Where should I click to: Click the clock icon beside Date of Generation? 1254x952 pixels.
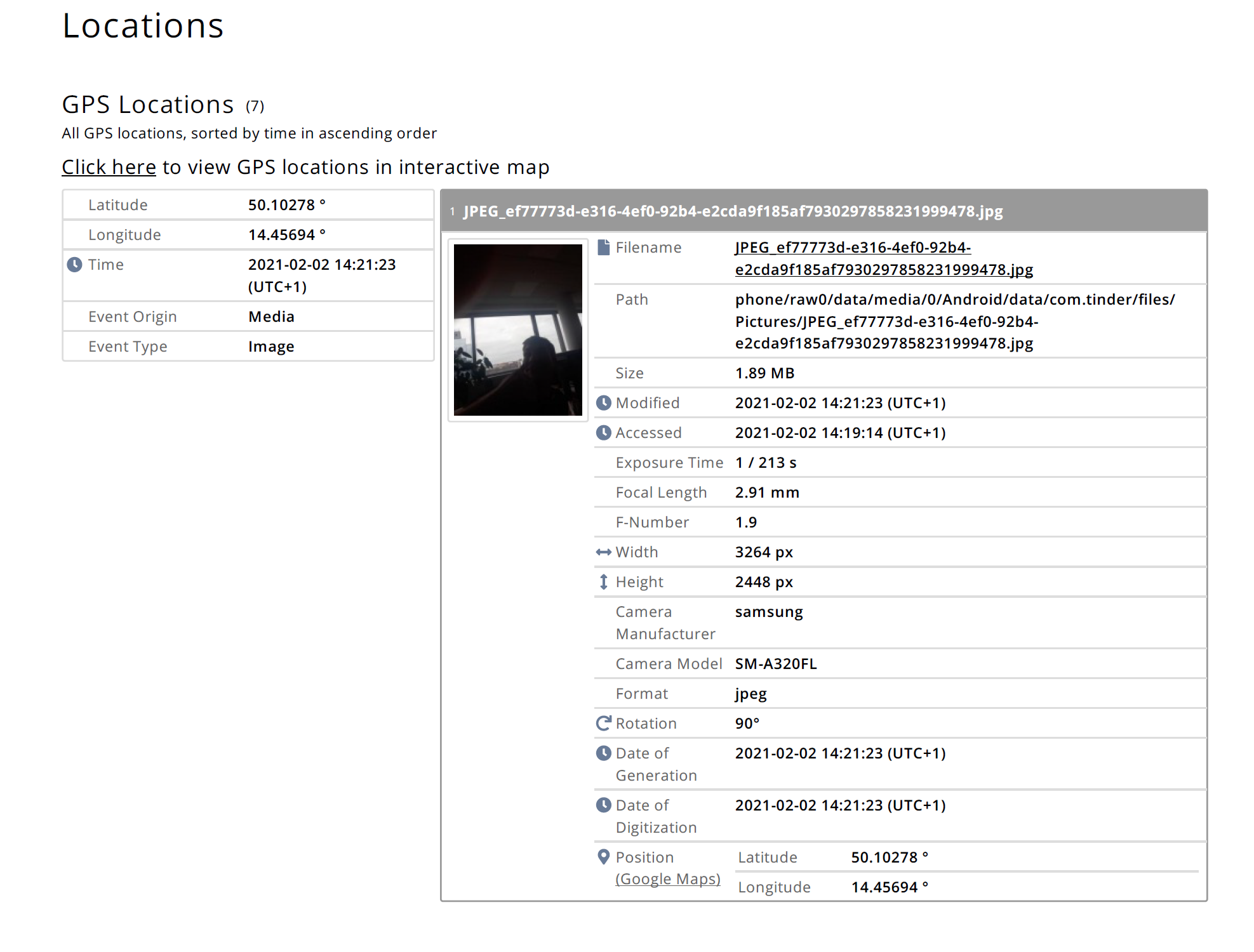click(x=604, y=753)
